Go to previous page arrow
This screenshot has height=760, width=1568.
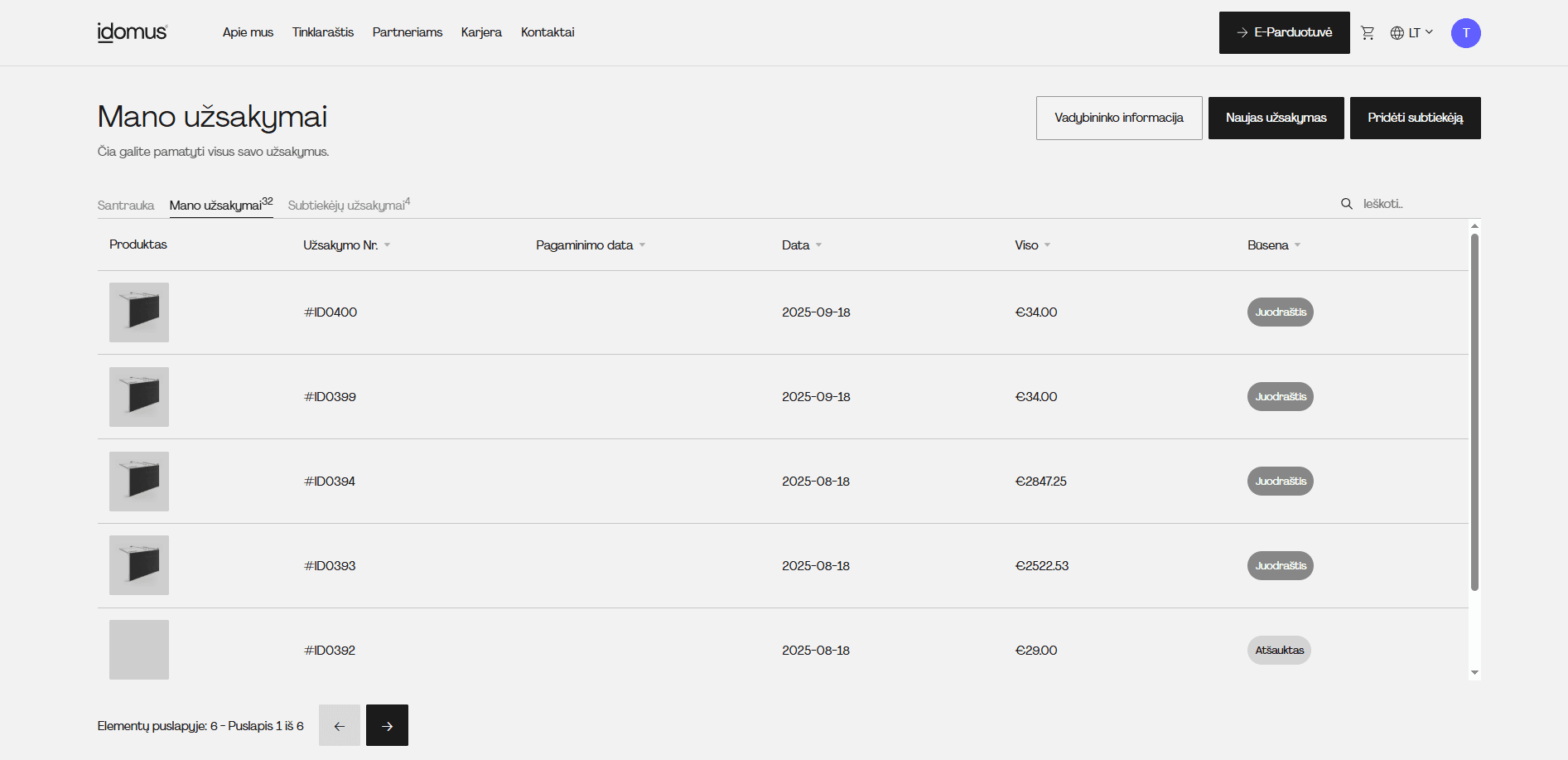click(x=340, y=725)
